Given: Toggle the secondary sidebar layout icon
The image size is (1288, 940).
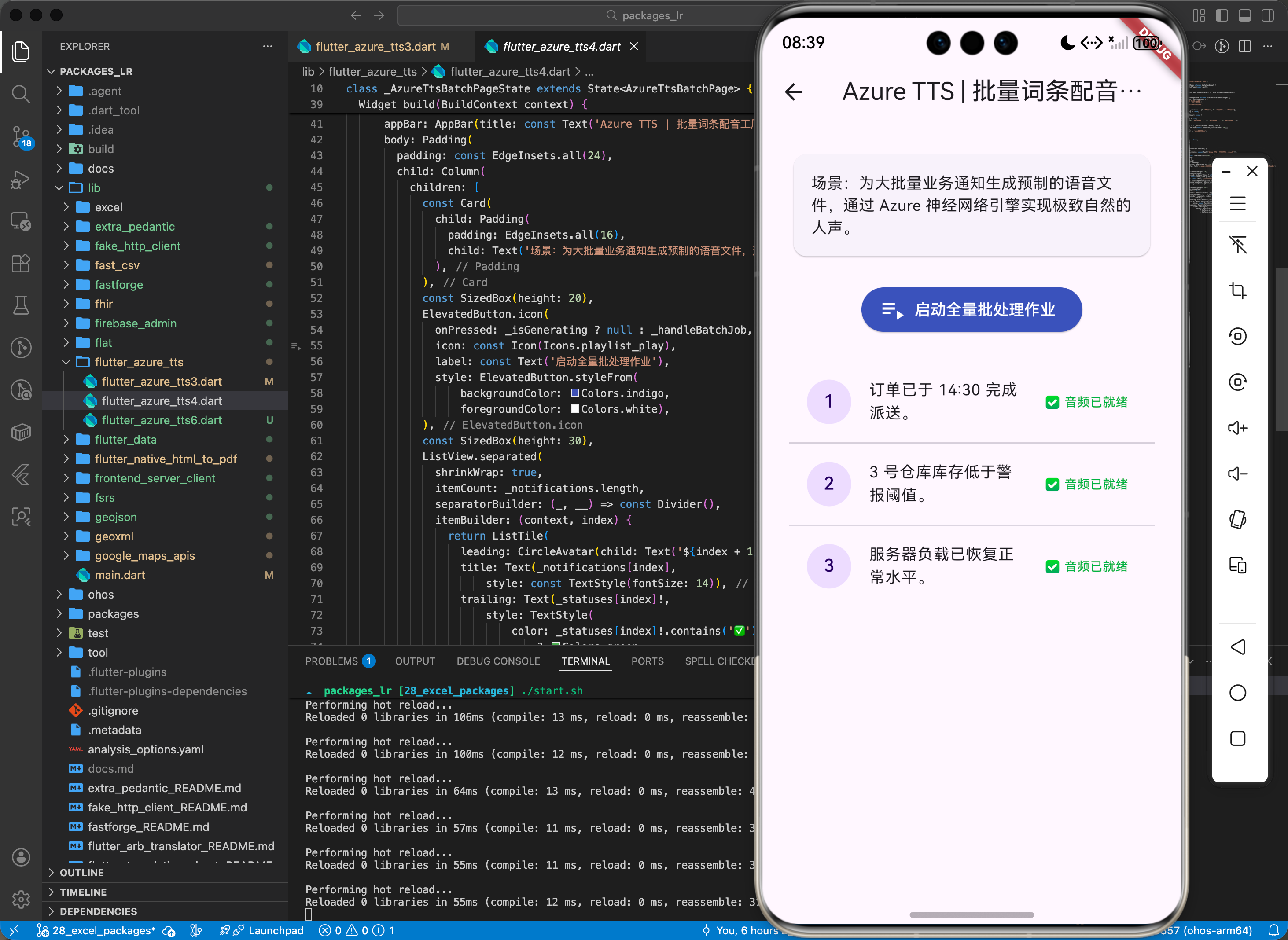Looking at the screenshot, I should tap(1267, 15).
